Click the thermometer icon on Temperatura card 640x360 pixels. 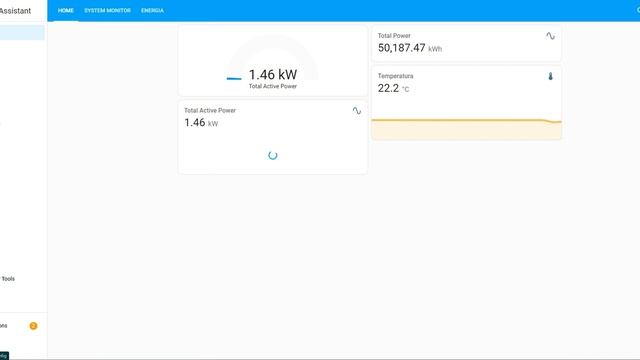pos(550,76)
